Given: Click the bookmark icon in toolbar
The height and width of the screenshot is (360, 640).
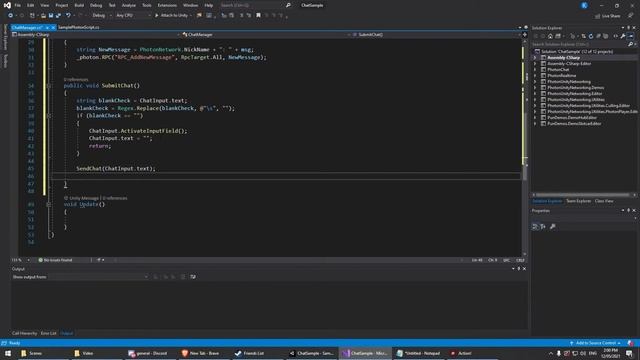Looking at the screenshot, I should coord(258,16).
